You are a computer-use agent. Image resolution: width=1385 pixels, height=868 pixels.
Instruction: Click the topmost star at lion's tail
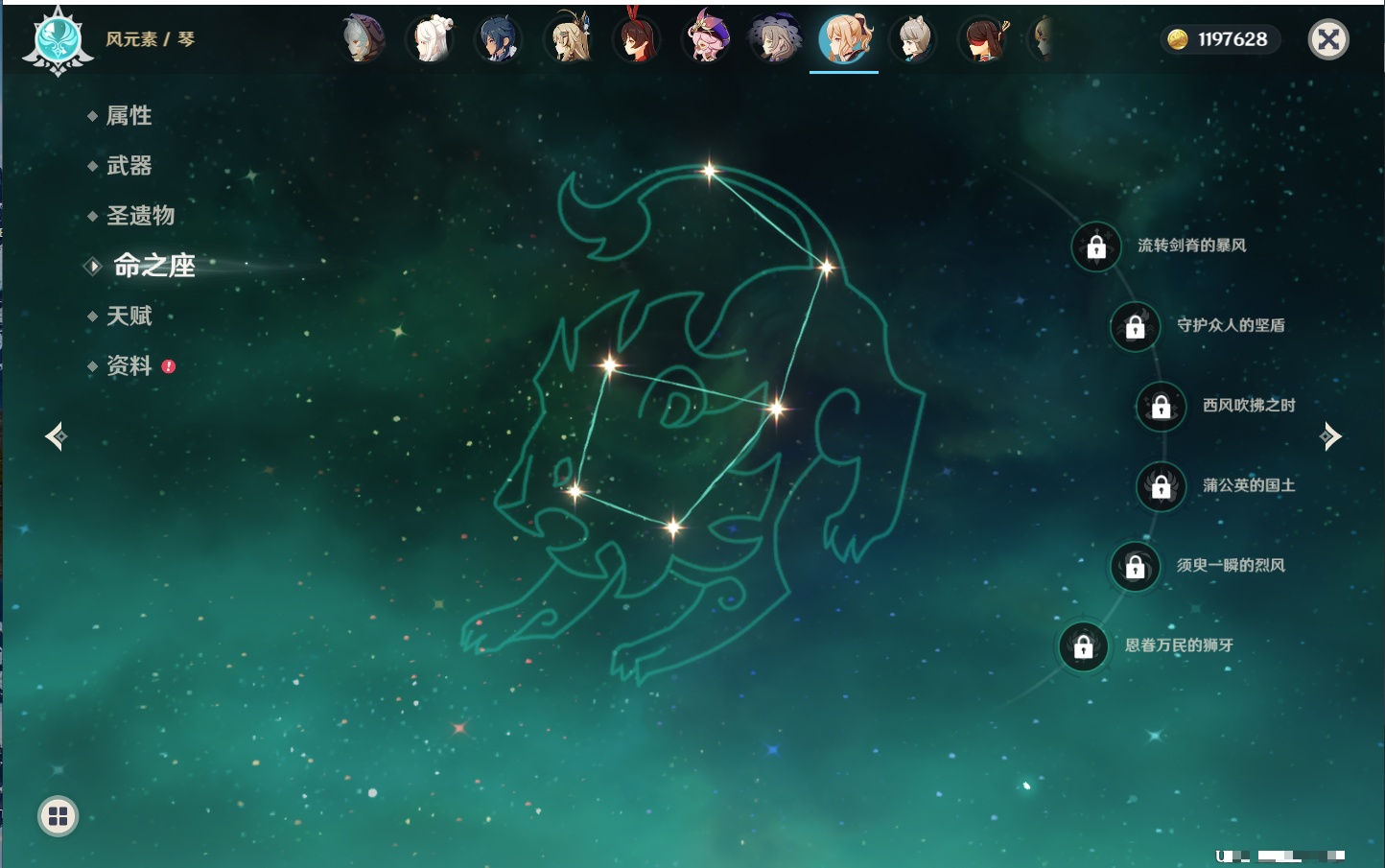point(709,172)
